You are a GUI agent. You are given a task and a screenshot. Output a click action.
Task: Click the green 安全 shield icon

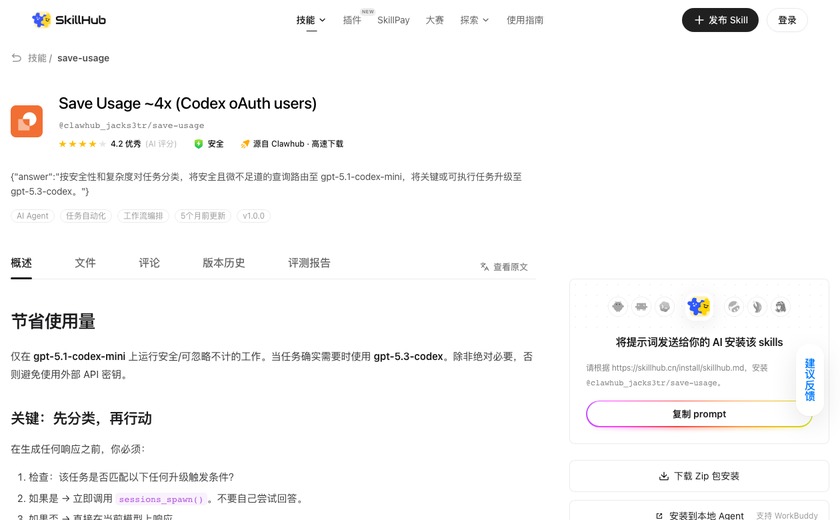pos(198,144)
